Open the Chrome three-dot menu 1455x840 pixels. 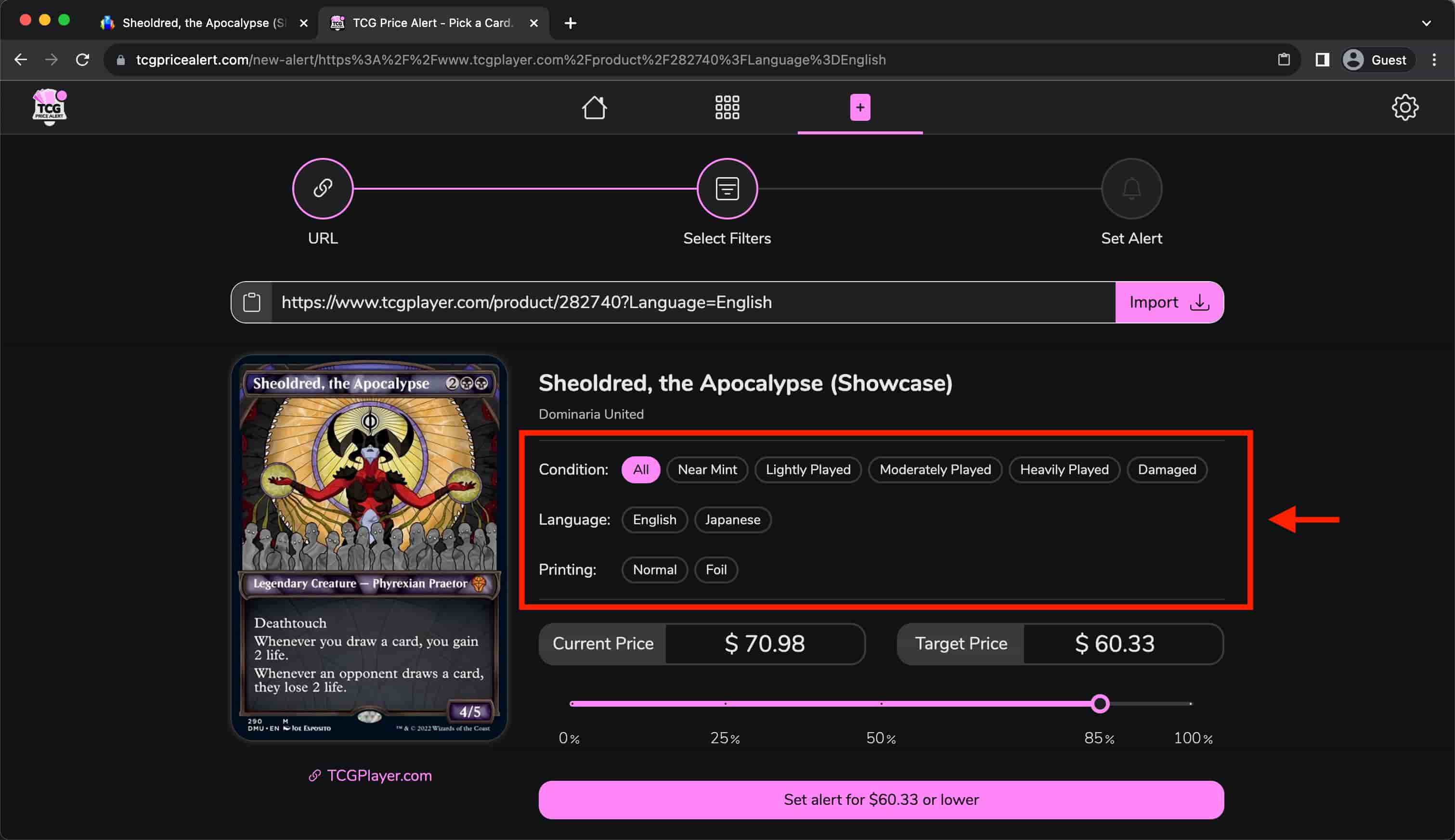(1434, 59)
